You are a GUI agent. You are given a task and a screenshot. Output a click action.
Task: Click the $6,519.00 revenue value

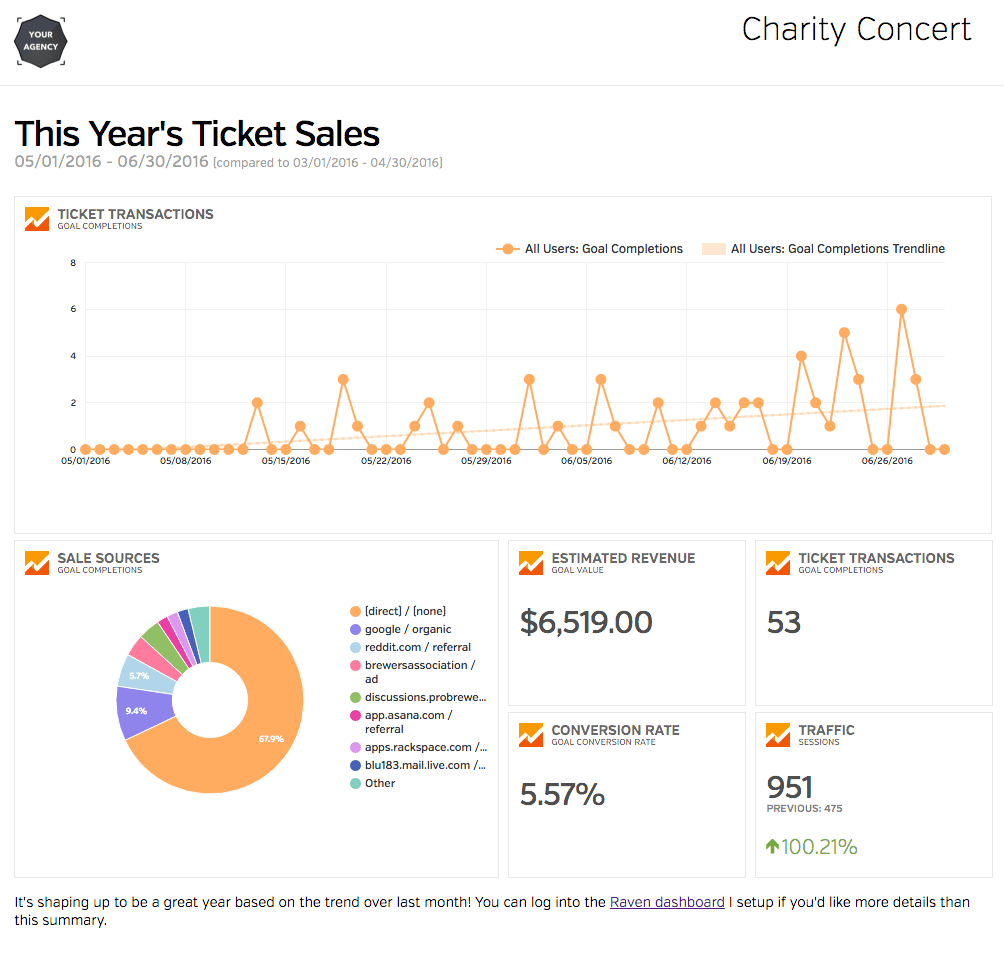pyautogui.click(x=586, y=622)
